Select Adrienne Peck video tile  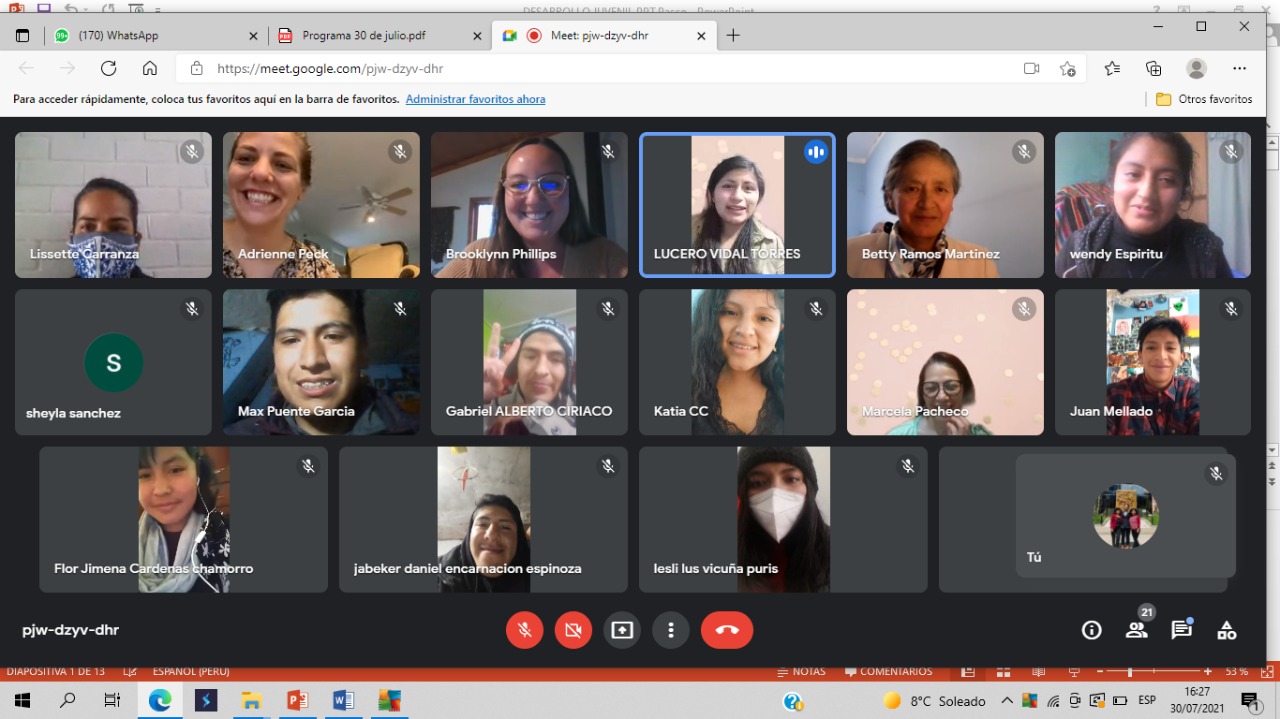pyautogui.click(x=321, y=205)
